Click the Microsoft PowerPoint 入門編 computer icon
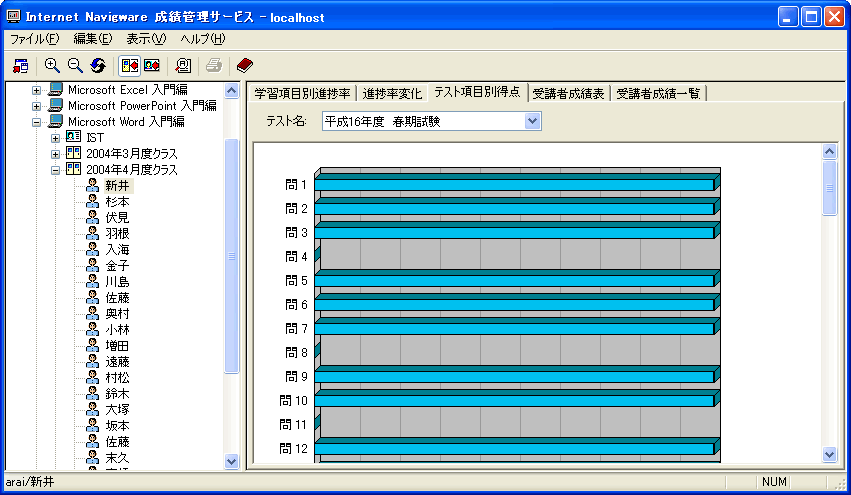 coord(55,105)
